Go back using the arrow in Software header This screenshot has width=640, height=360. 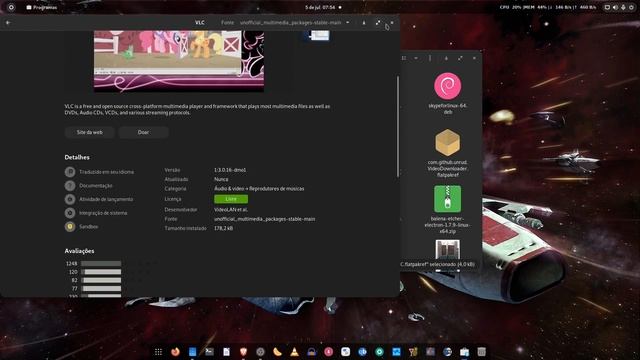point(8,22)
